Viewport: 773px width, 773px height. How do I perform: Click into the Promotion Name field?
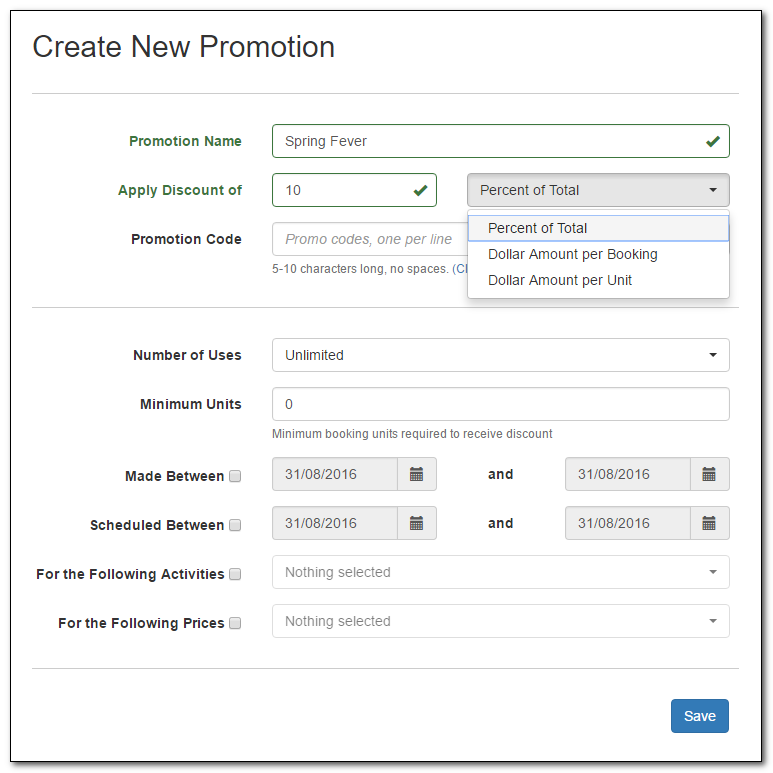pyautogui.click(x=500, y=141)
